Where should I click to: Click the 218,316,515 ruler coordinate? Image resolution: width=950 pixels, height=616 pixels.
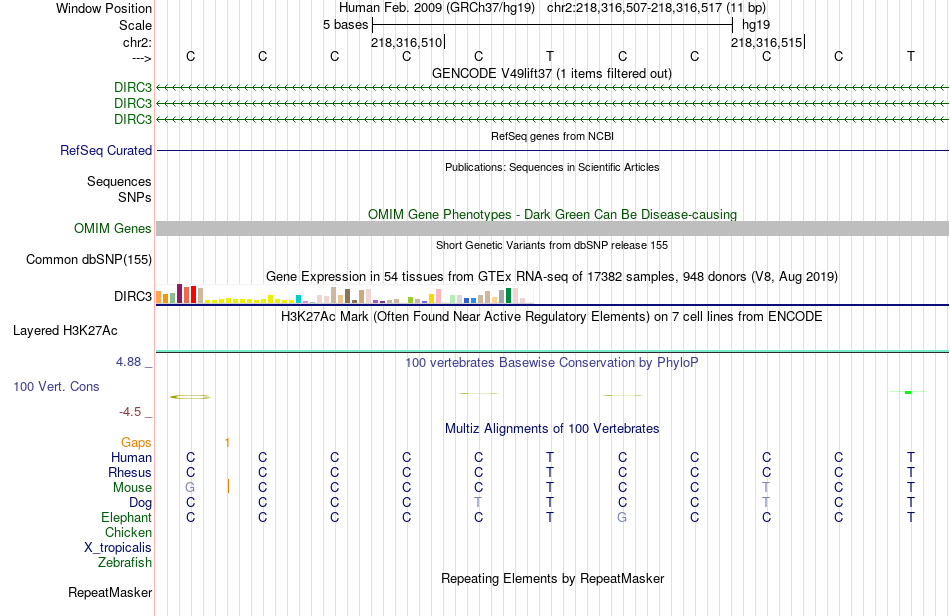(766, 42)
